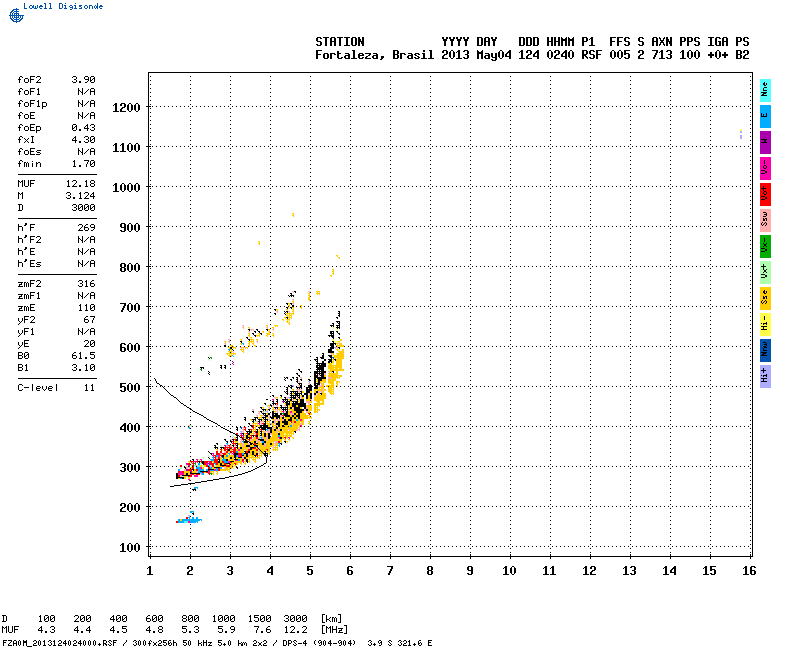
Task: Click the yE value 20
Action: coord(89,344)
